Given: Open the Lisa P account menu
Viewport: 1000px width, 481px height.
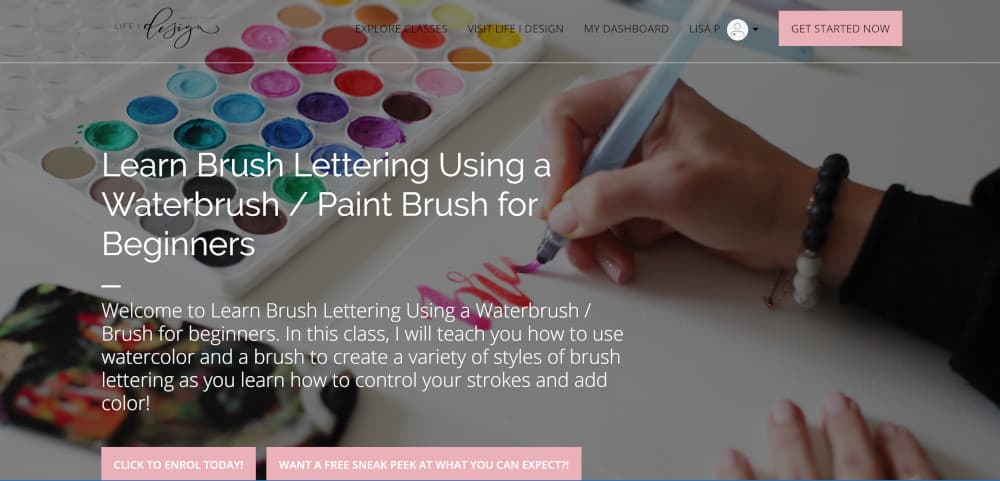Looking at the screenshot, I should pyautogui.click(x=704, y=29).
